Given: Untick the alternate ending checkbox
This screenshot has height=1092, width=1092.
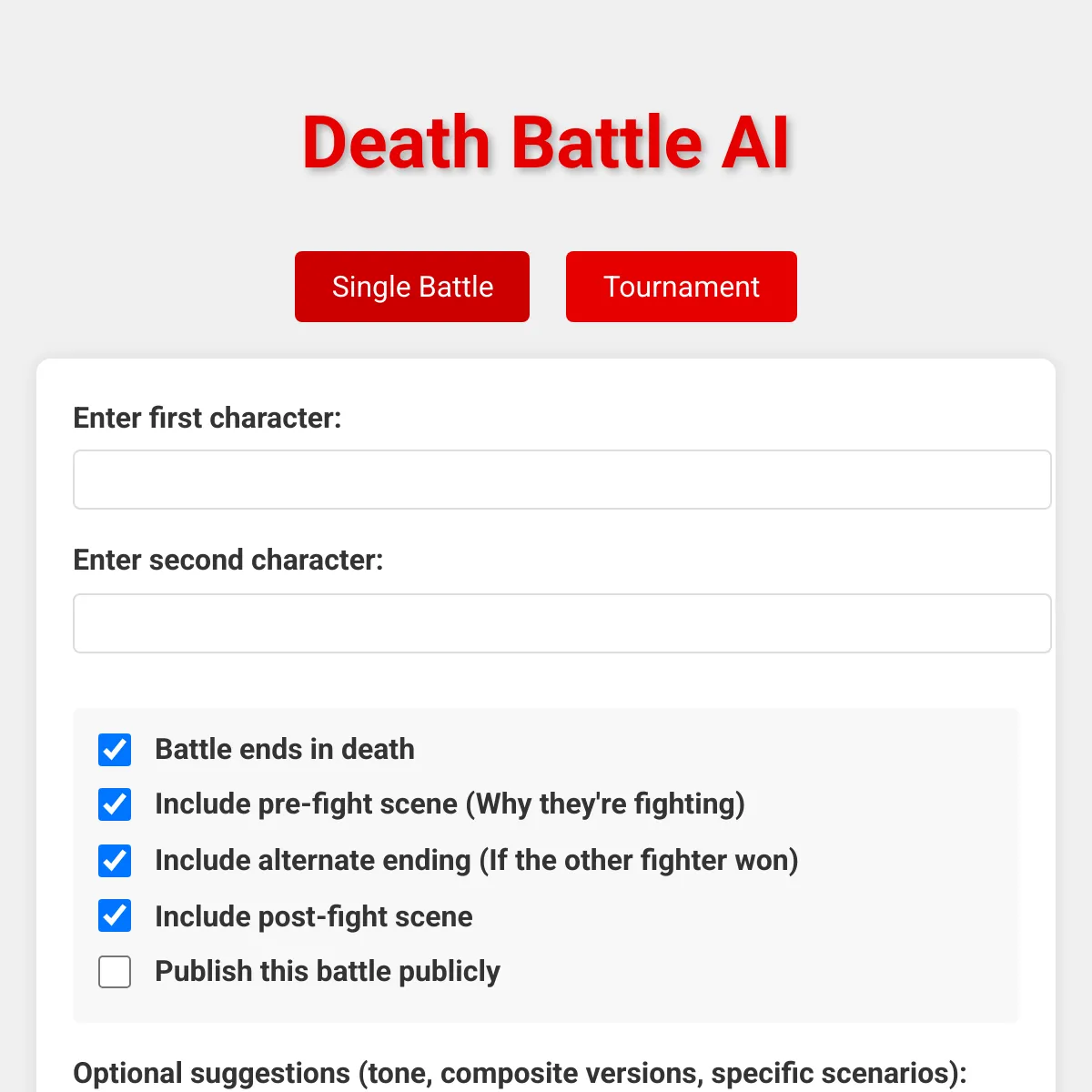Looking at the screenshot, I should click(115, 861).
